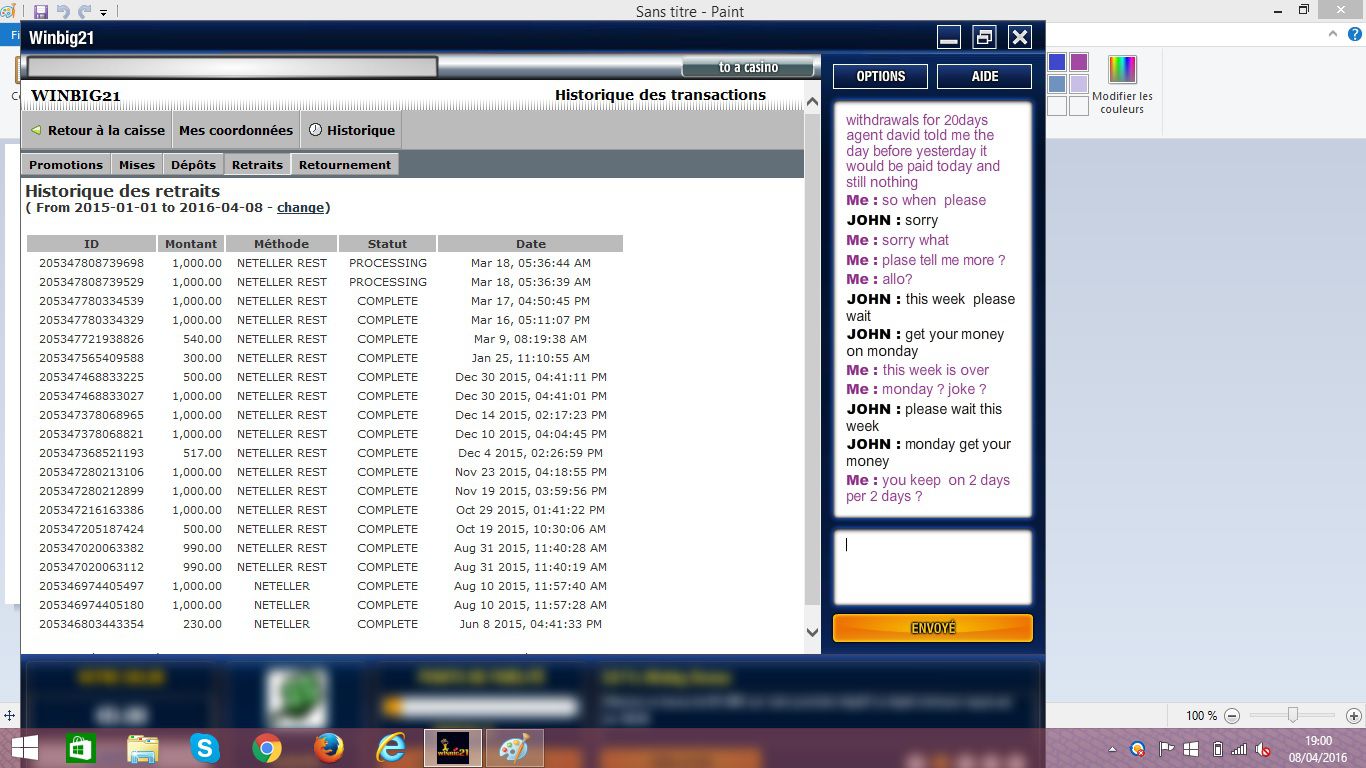
Task: Send the chat message with ENVOYÉ
Action: (933, 628)
